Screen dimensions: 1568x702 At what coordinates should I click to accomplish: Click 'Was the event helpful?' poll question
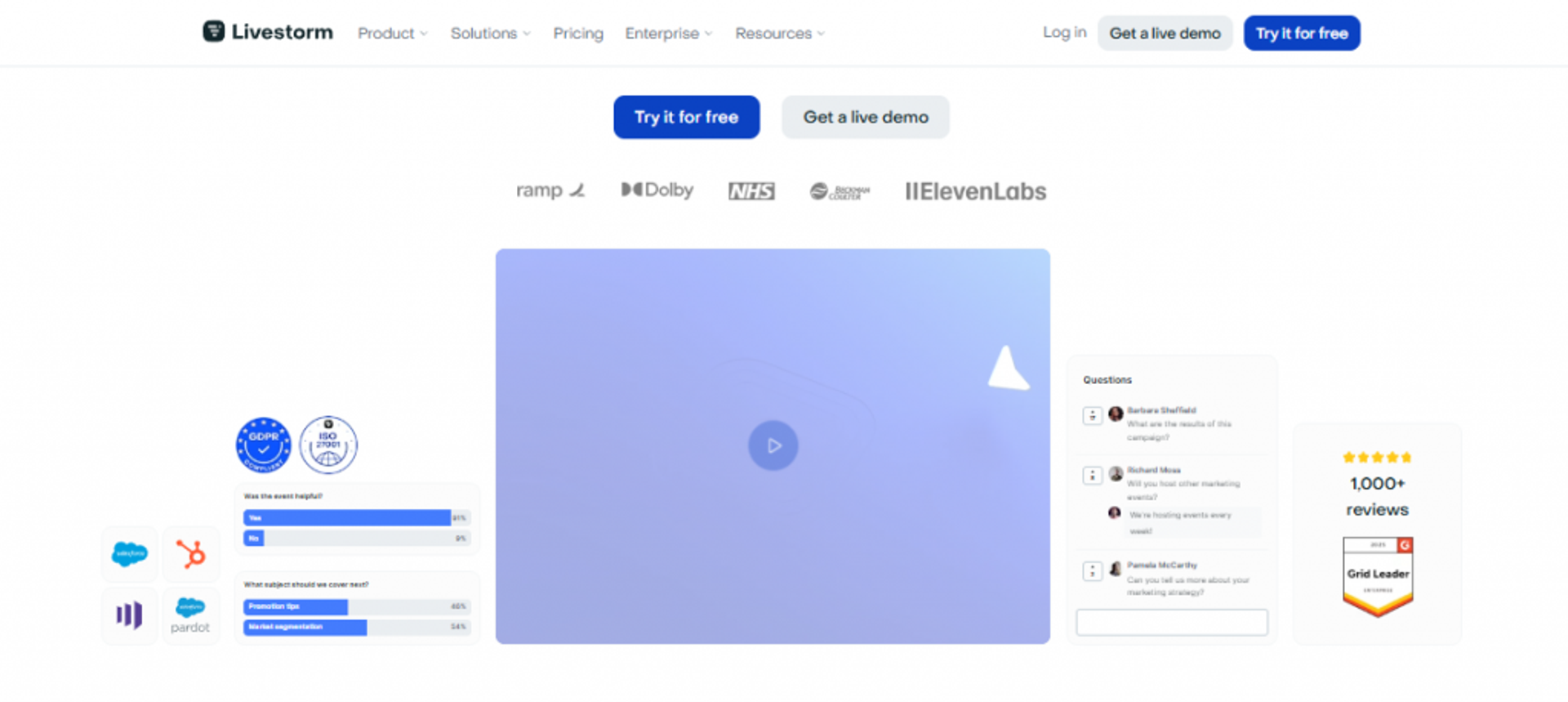pos(283,496)
